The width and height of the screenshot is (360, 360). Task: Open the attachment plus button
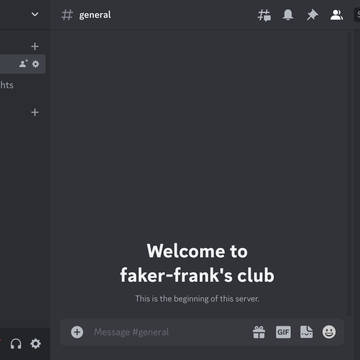77,332
